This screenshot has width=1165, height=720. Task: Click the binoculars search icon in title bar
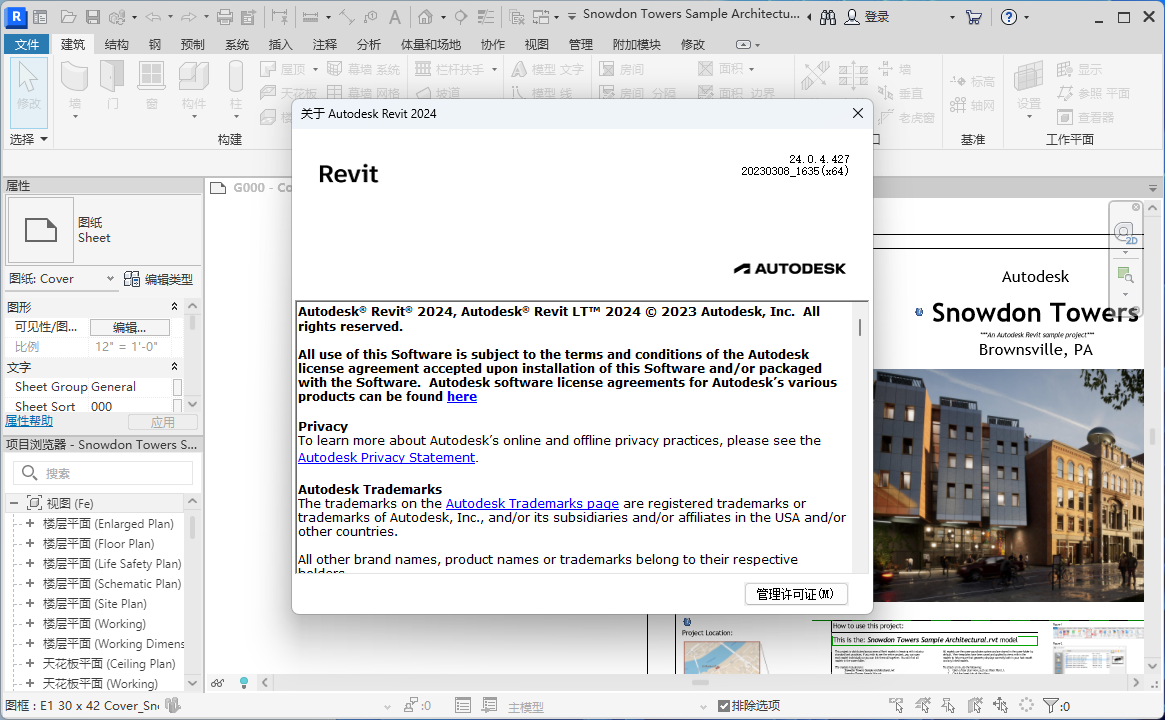[828, 17]
